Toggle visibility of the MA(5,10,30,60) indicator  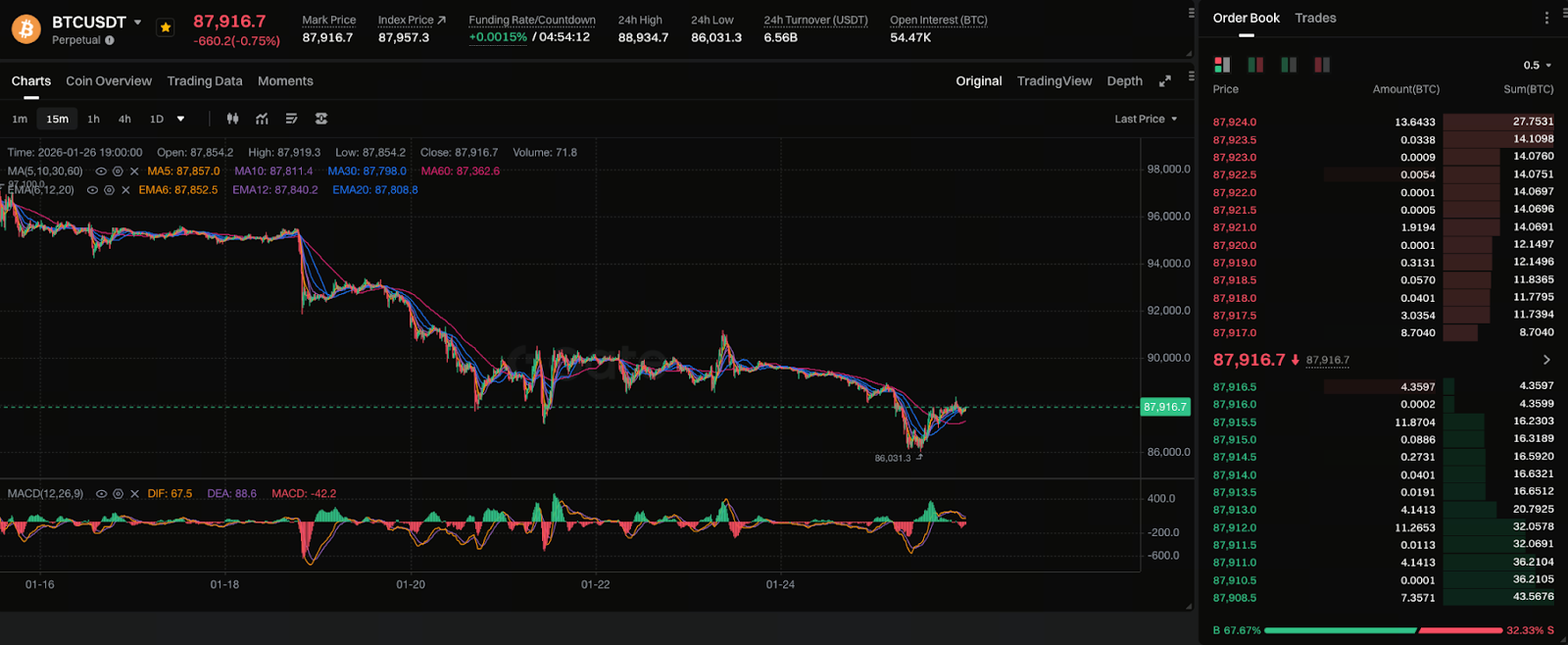(101, 172)
